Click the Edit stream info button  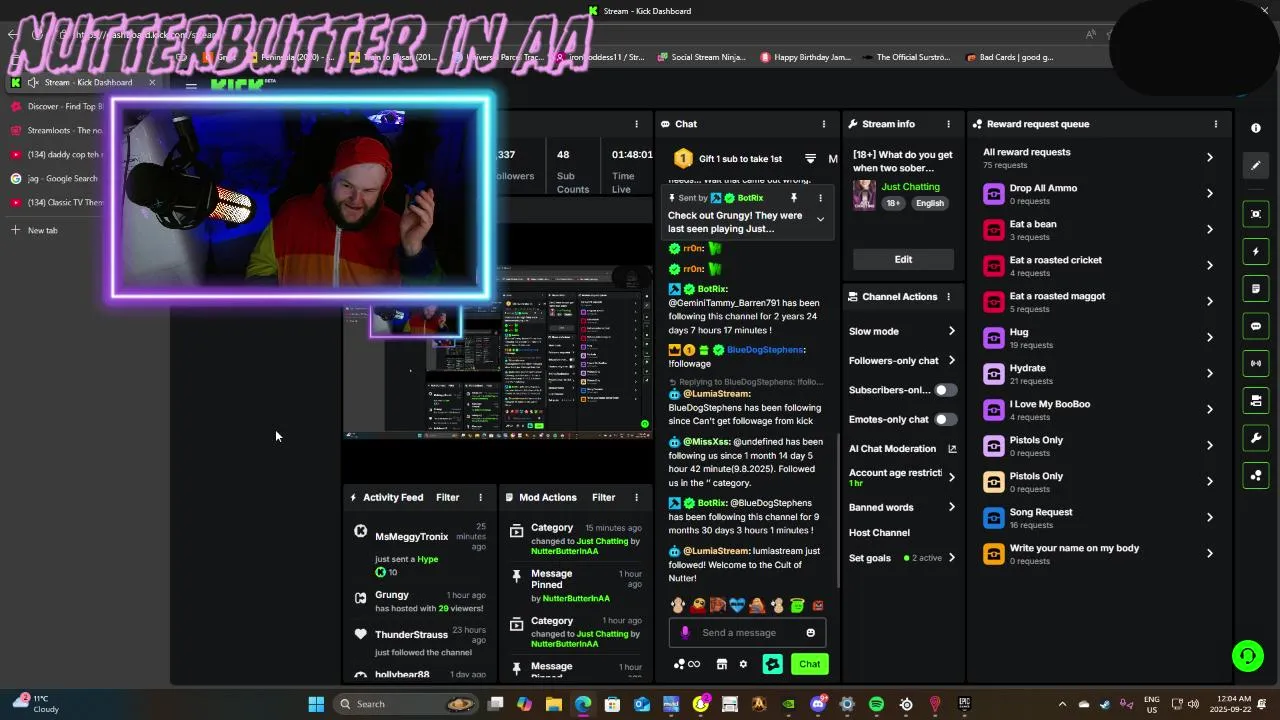click(x=903, y=259)
